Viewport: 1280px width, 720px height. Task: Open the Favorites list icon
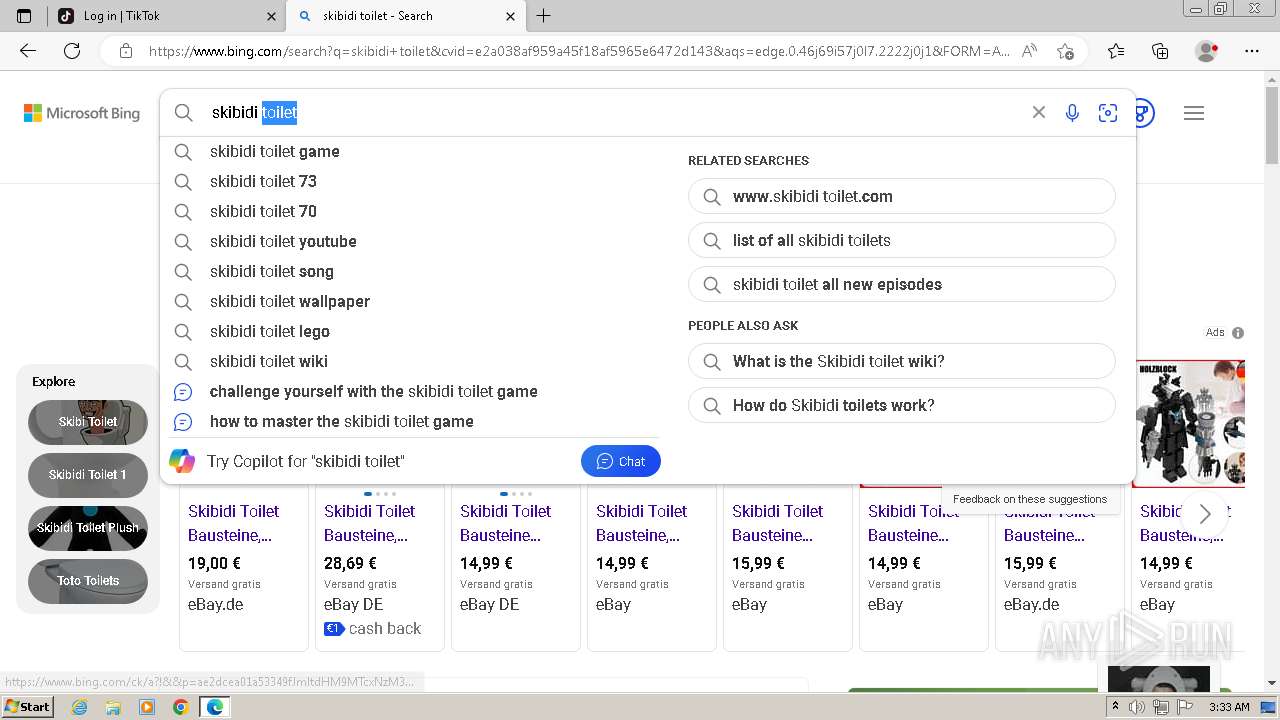[1116, 51]
